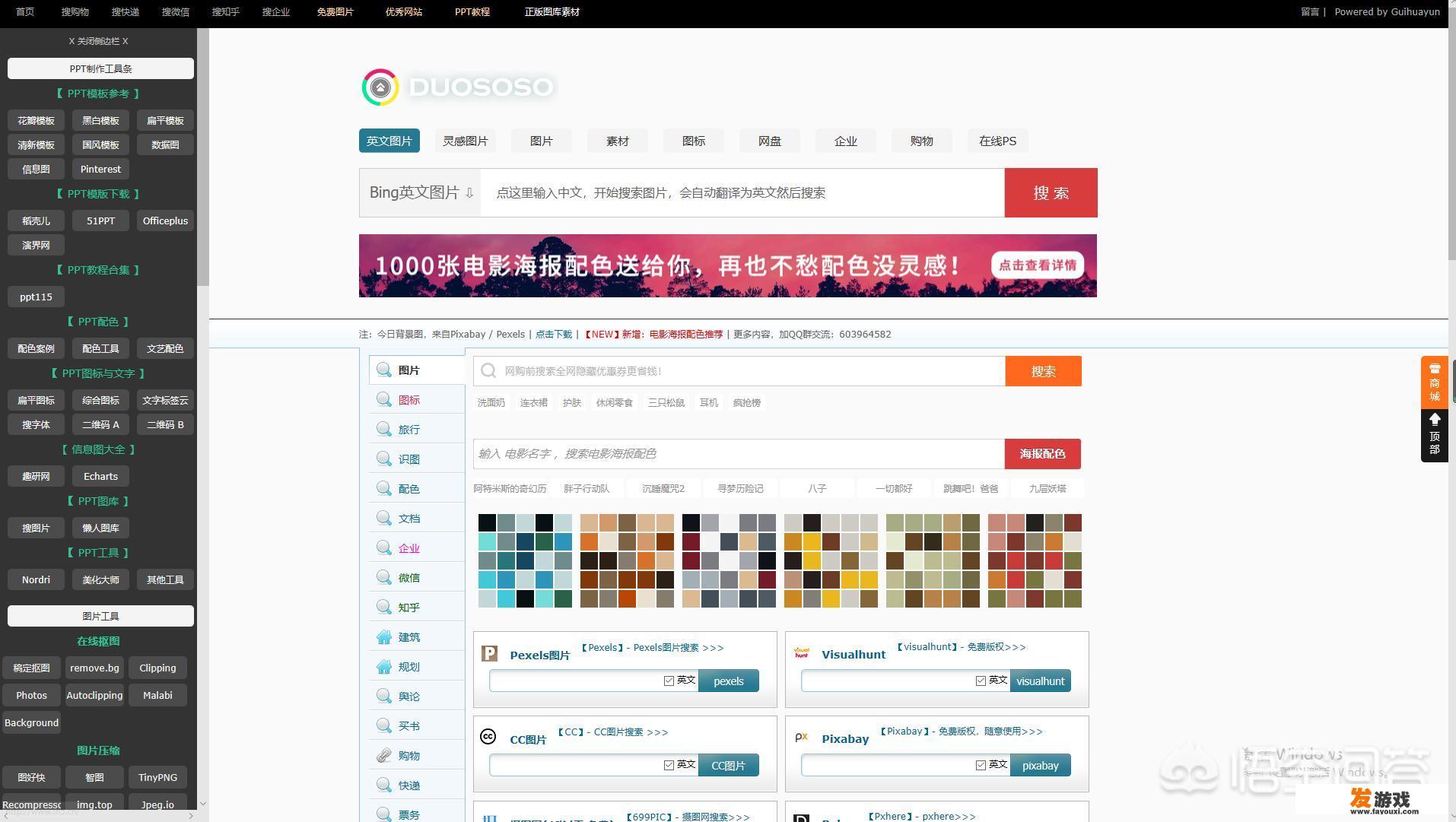Click the pixabay search button
Image resolution: width=1456 pixels, height=822 pixels.
pos(1041,765)
